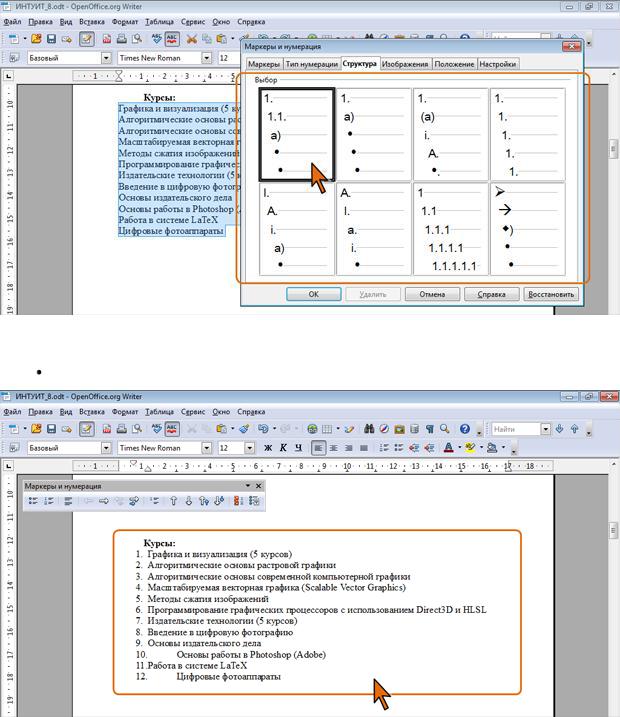Confirm the dialog with OK
620x717 pixels.
point(314,294)
